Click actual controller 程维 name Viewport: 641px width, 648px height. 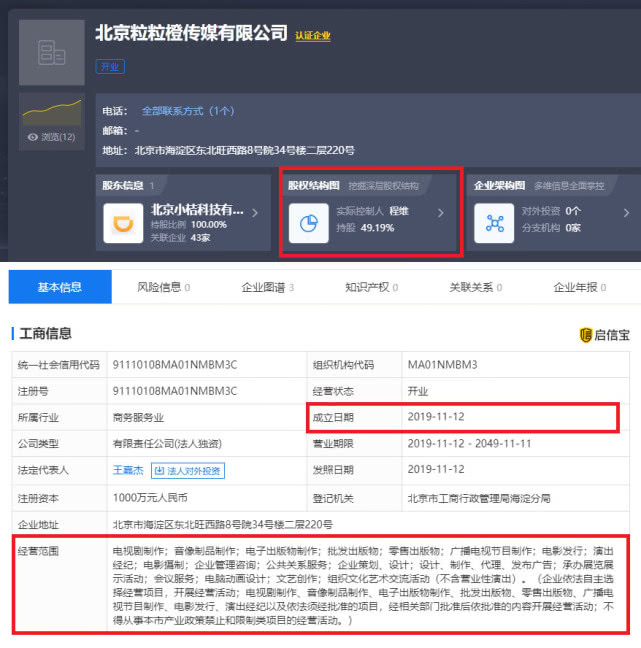coord(399,212)
